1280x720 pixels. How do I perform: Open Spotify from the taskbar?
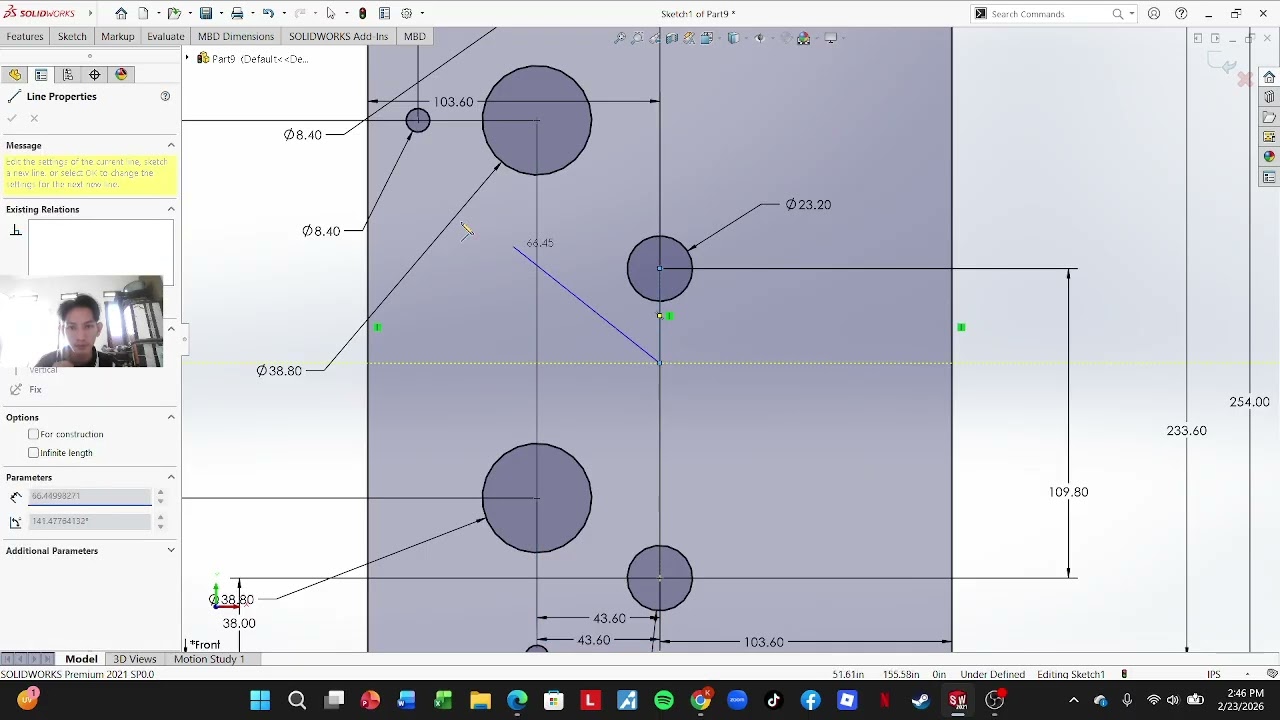click(x=664, y=700)
